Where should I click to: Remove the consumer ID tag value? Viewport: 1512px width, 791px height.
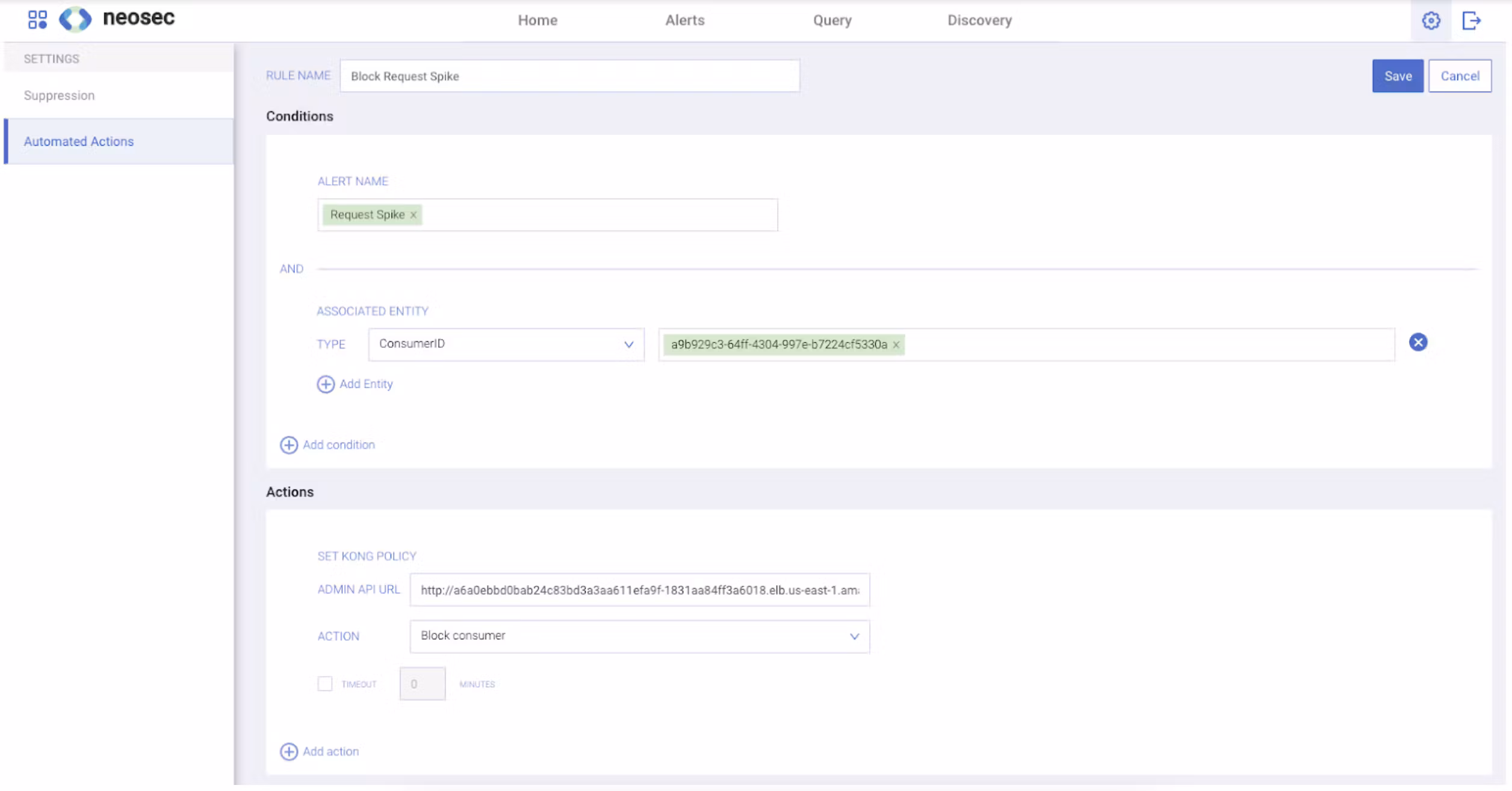[896, 345]
